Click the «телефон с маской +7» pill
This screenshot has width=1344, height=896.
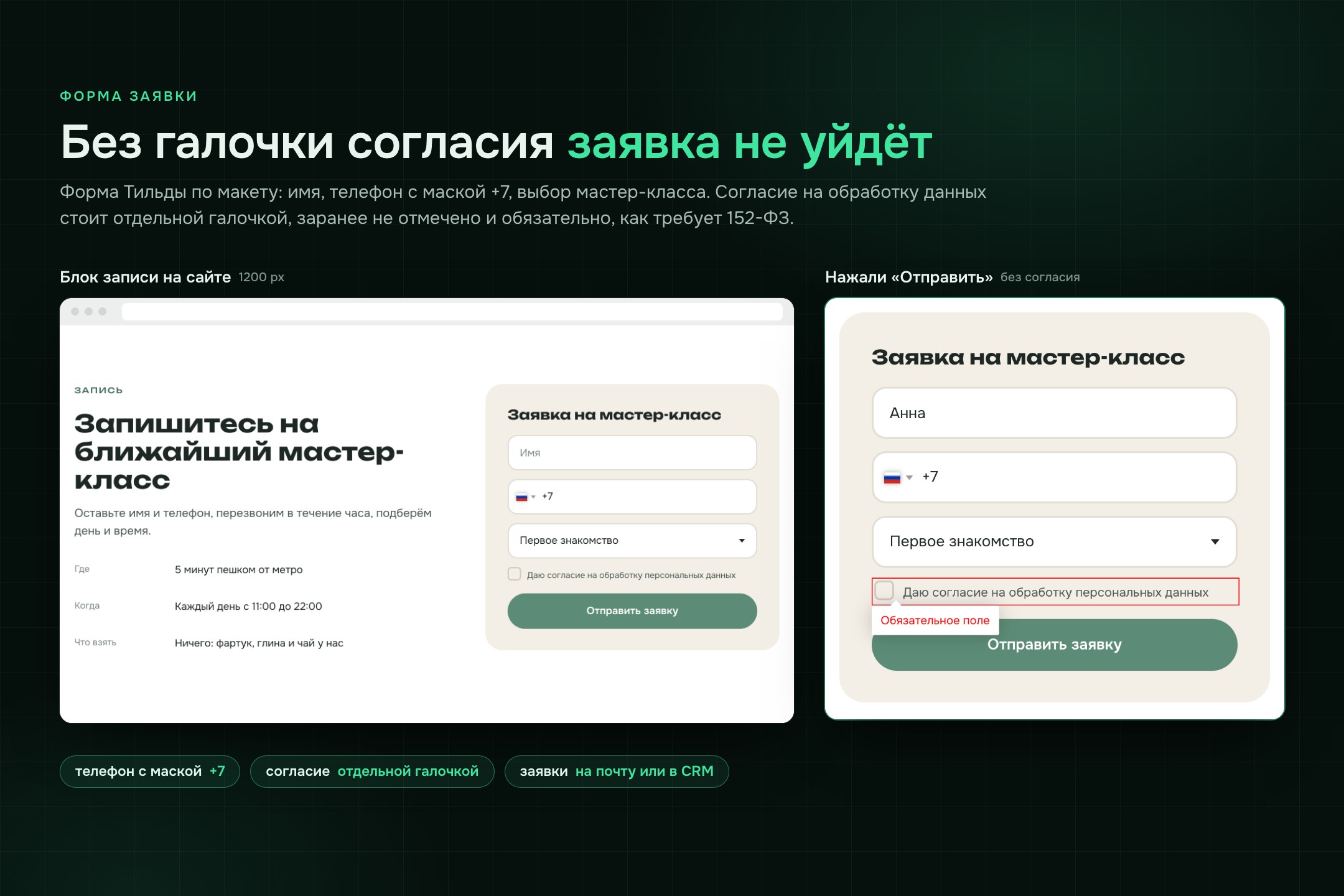(x=150, y=772)
